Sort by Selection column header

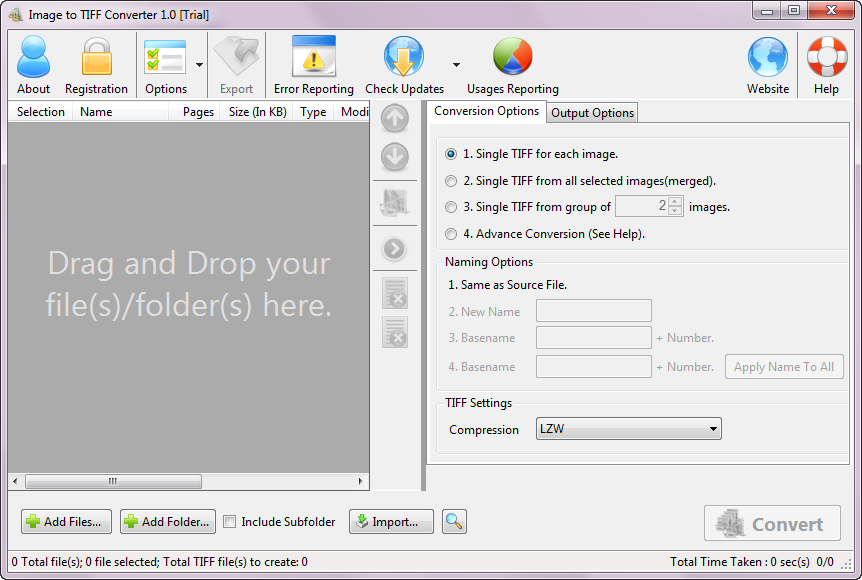pos(41,112)
